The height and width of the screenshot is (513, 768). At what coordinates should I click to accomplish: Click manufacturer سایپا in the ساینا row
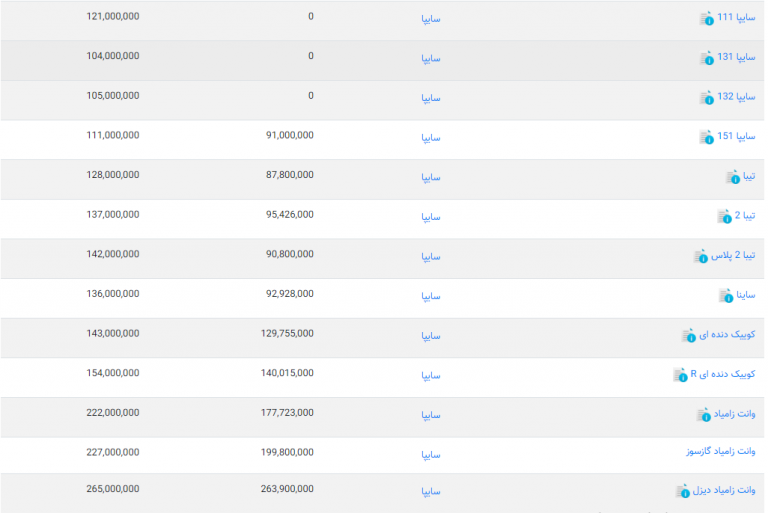click(431, 297)
